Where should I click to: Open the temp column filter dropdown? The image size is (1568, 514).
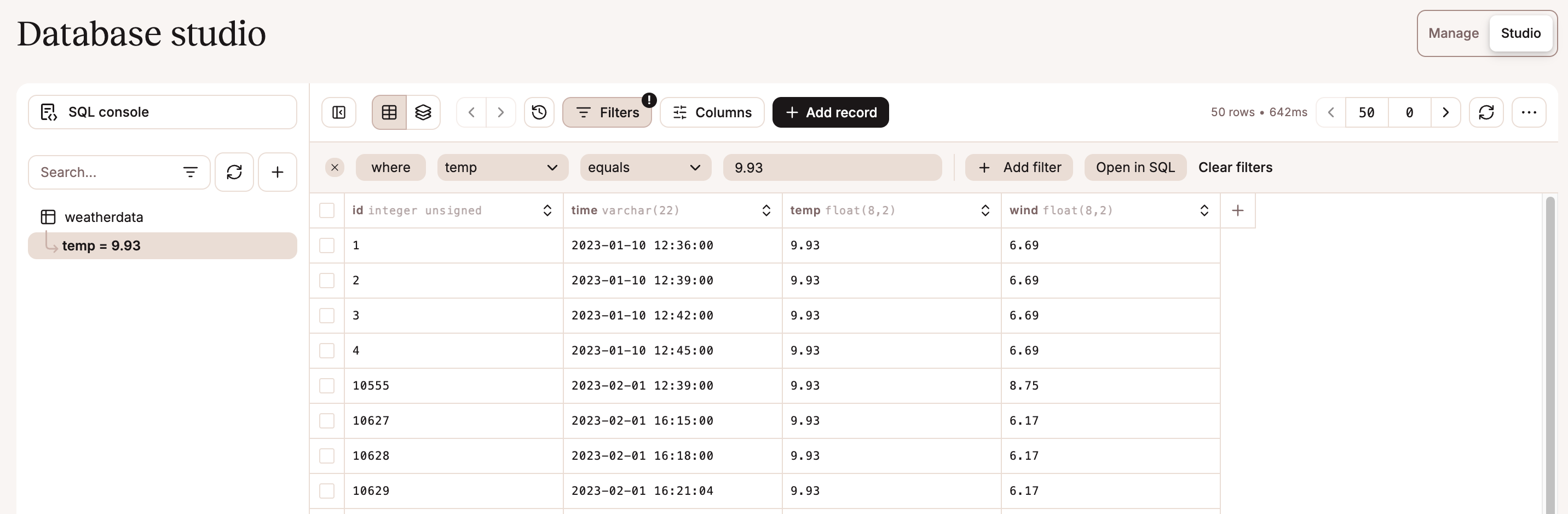pyautogui.click(x=502, y=168)
